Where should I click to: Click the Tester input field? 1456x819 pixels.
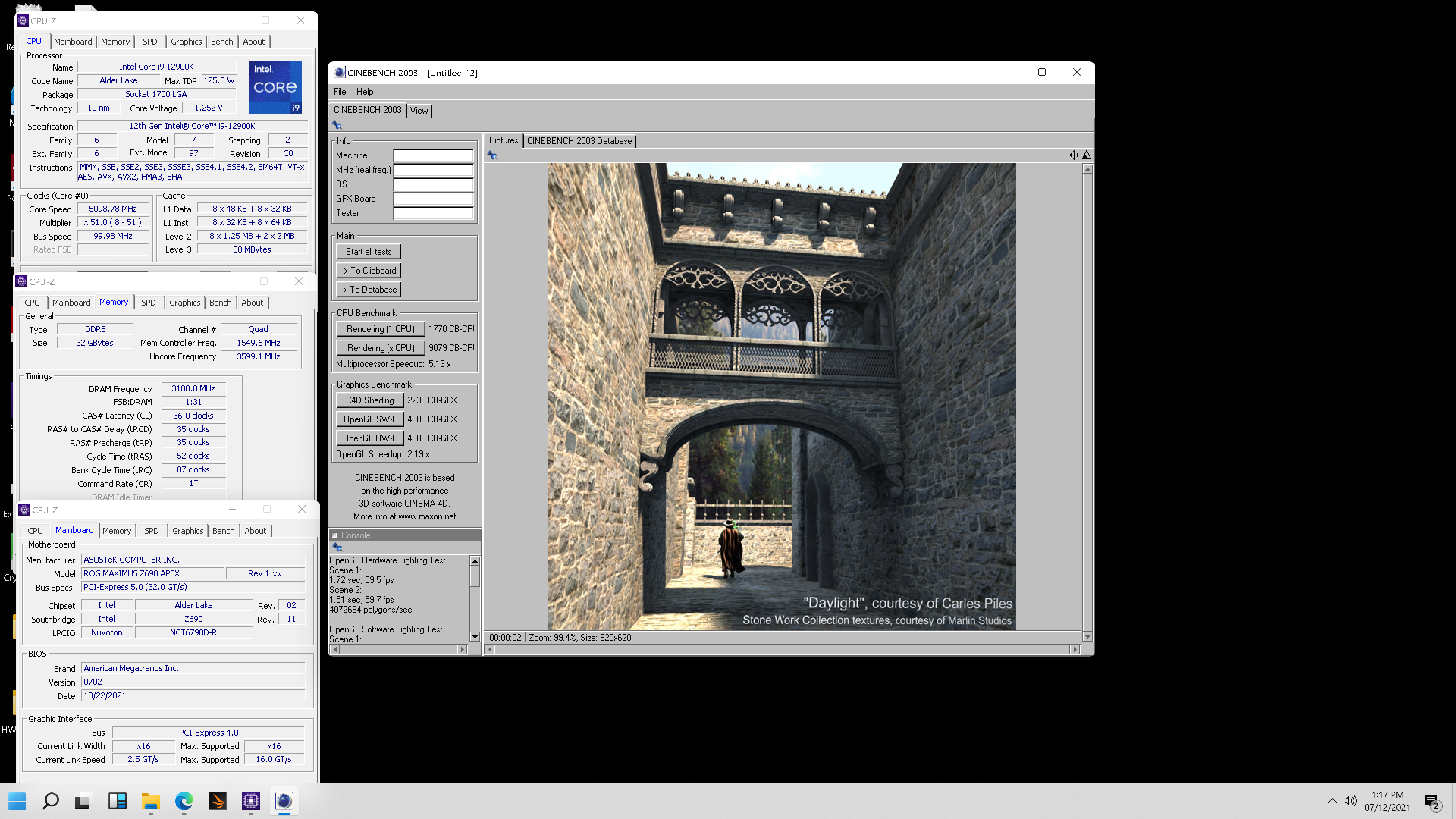(433, 213)
